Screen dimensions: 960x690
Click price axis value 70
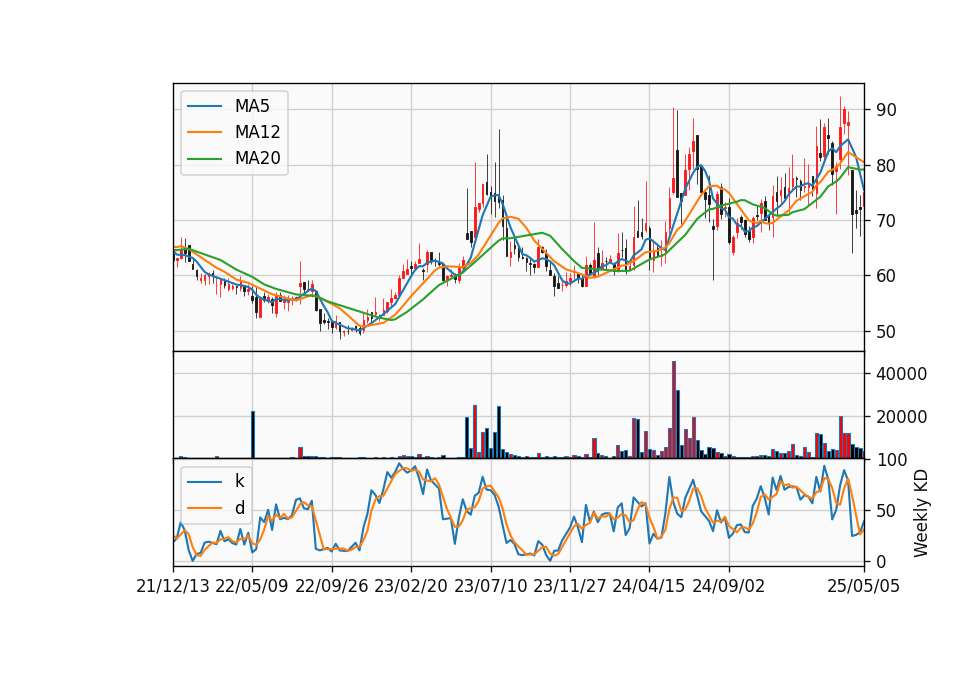pyautogui.click(x=886, y=221)
